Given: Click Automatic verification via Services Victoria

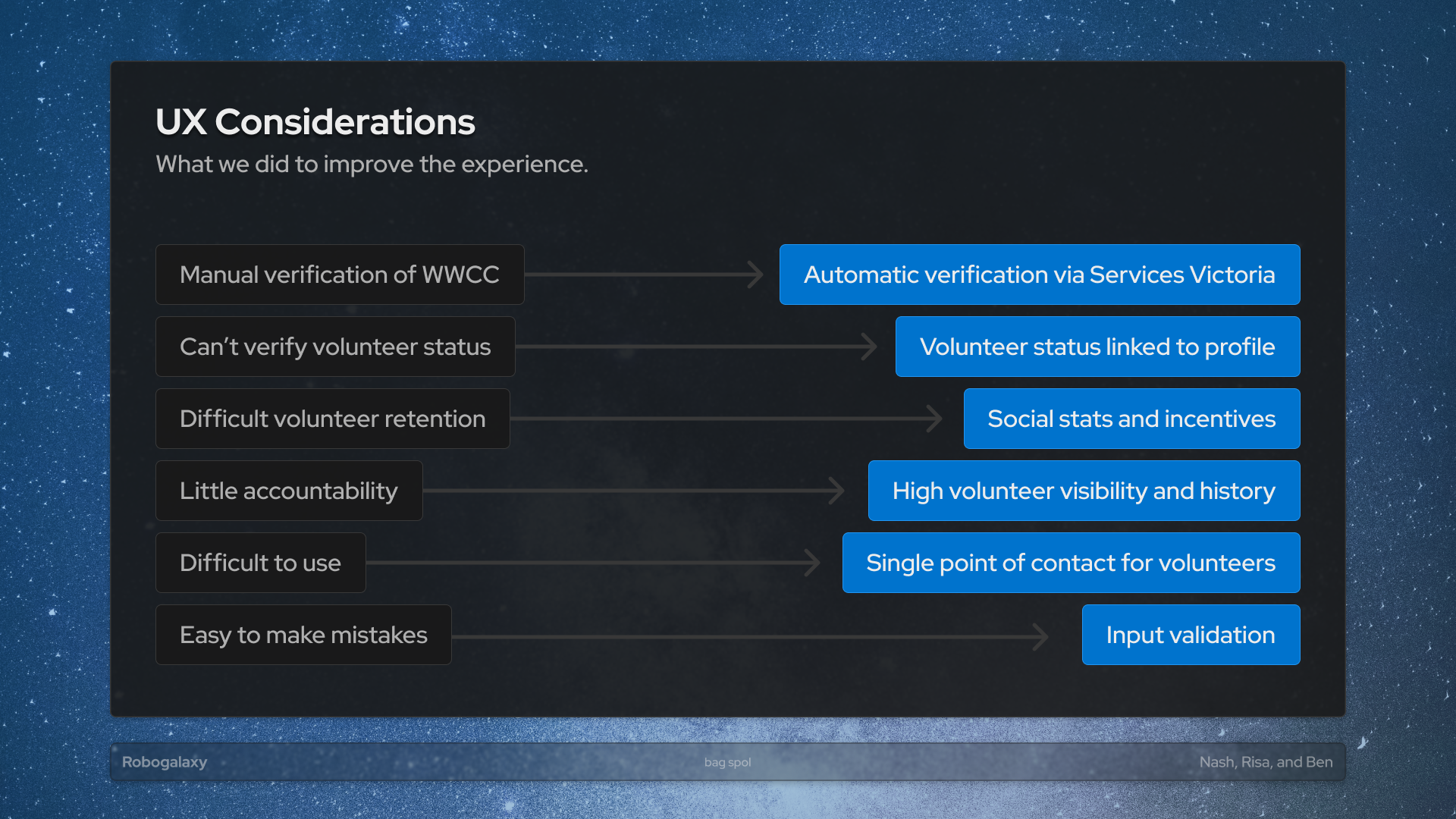Looking at the screenshot, I should [x=1039, y=275].
